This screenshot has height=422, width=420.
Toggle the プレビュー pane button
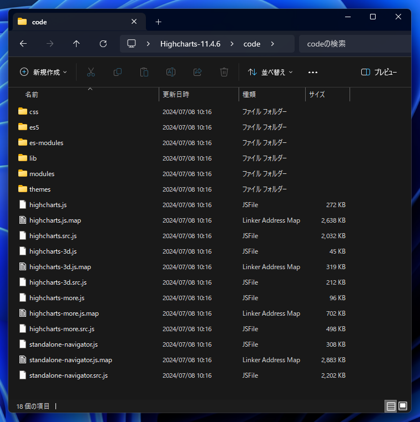pos(379,72)
